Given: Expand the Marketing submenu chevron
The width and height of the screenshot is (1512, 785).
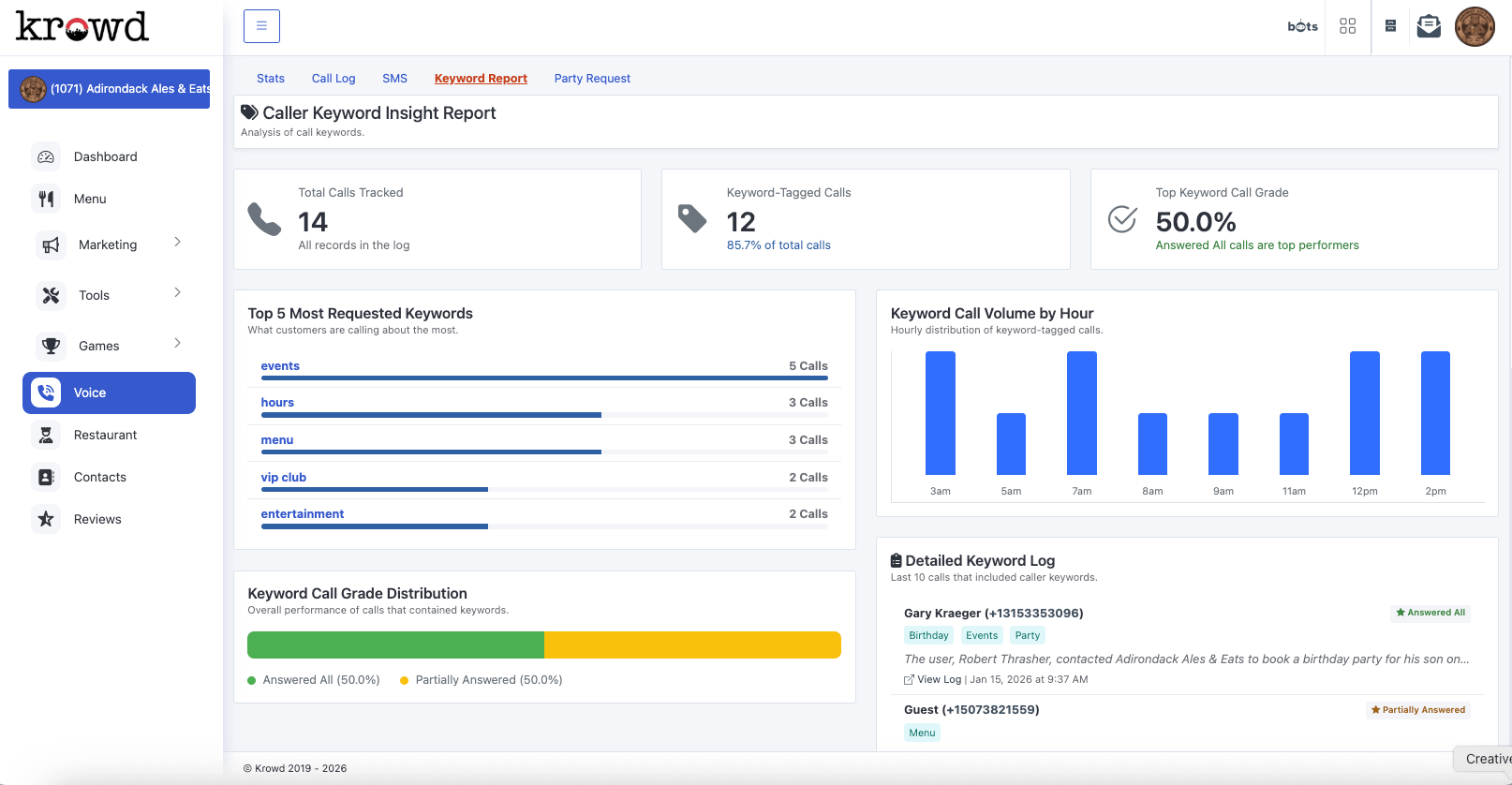Looking at the screenshot, I should click(177, 243).
